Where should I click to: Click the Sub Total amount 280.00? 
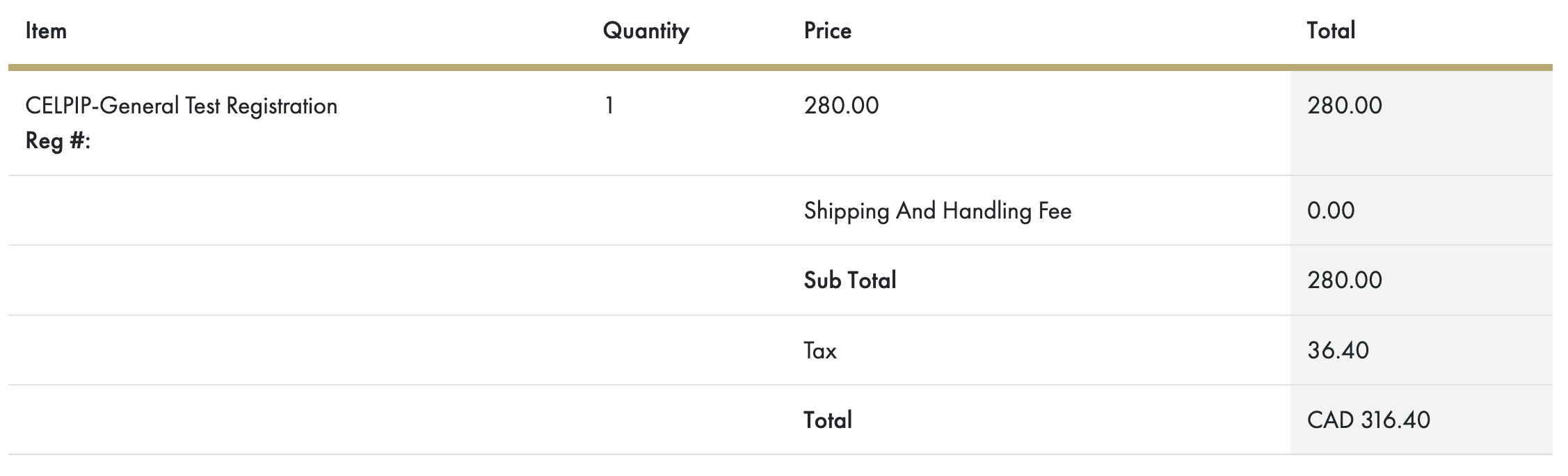pos(1344,280)
